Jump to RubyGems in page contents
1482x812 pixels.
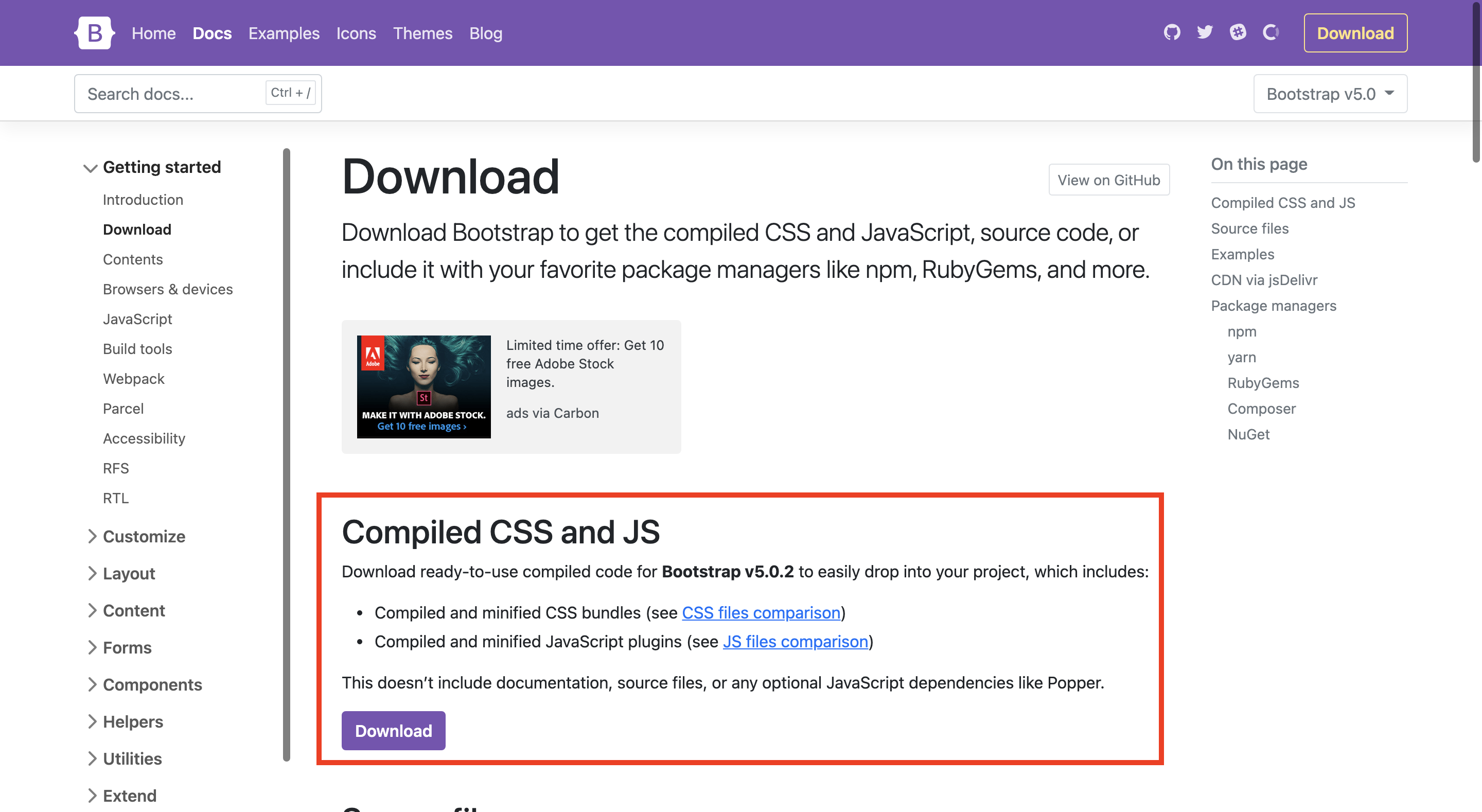[1263, 383]
